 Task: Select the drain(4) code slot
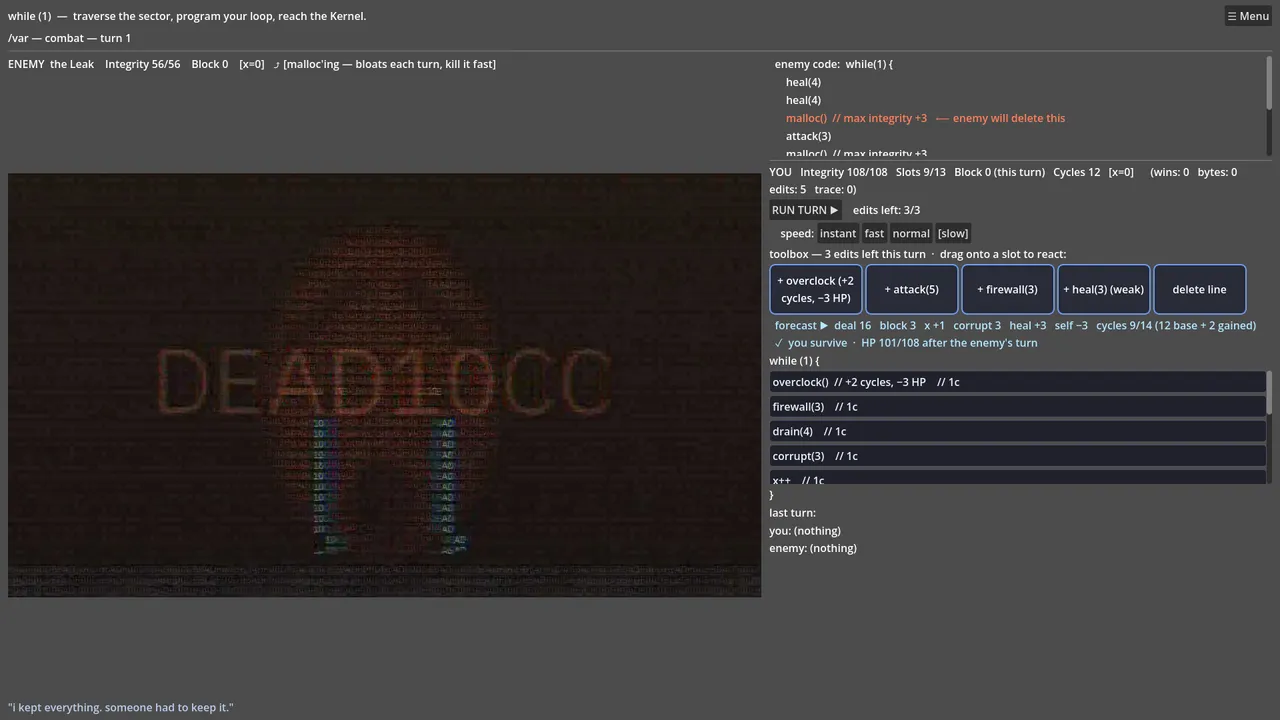tap(1018, 431)
